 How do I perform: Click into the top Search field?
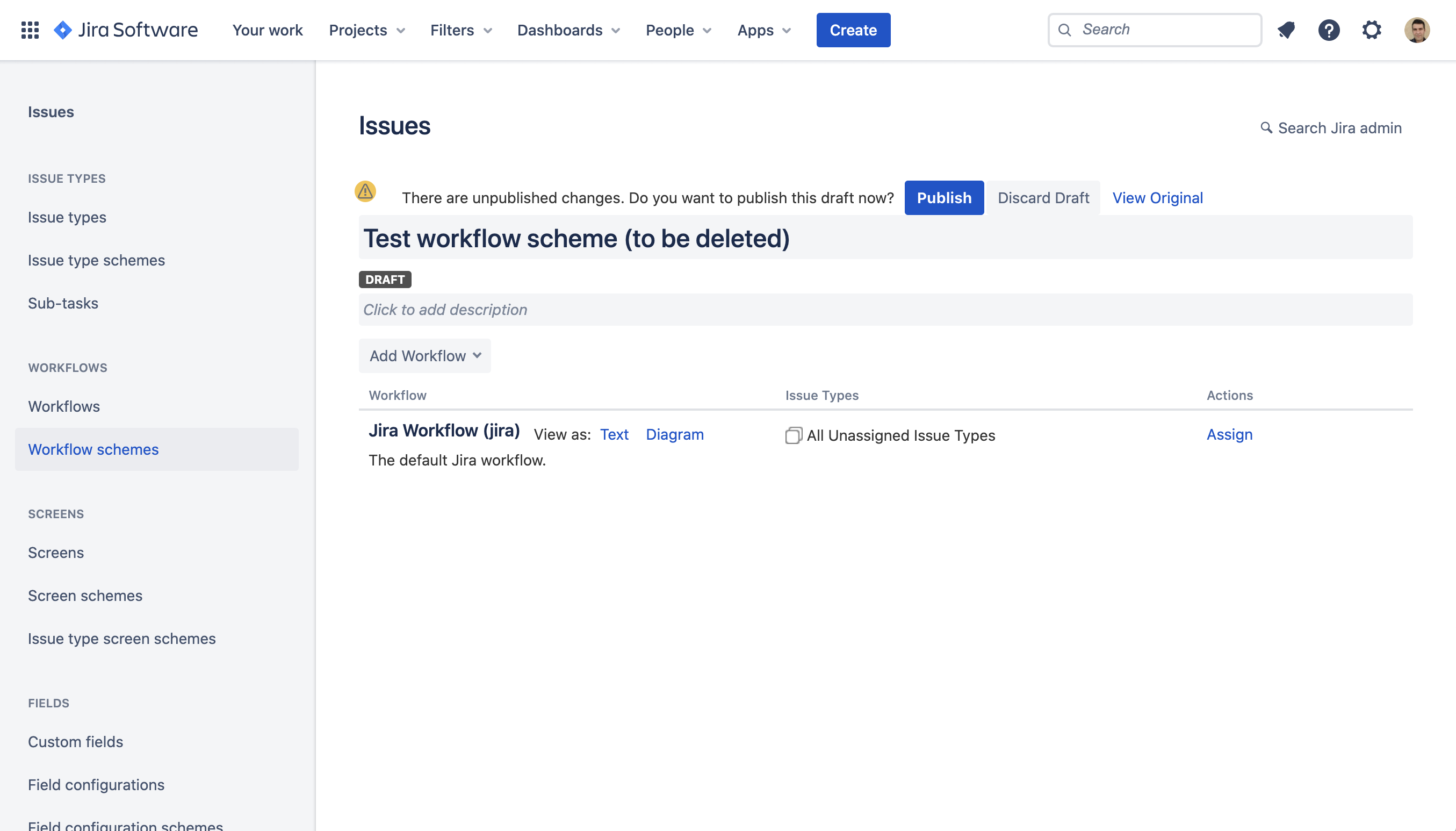[1155, 30]
